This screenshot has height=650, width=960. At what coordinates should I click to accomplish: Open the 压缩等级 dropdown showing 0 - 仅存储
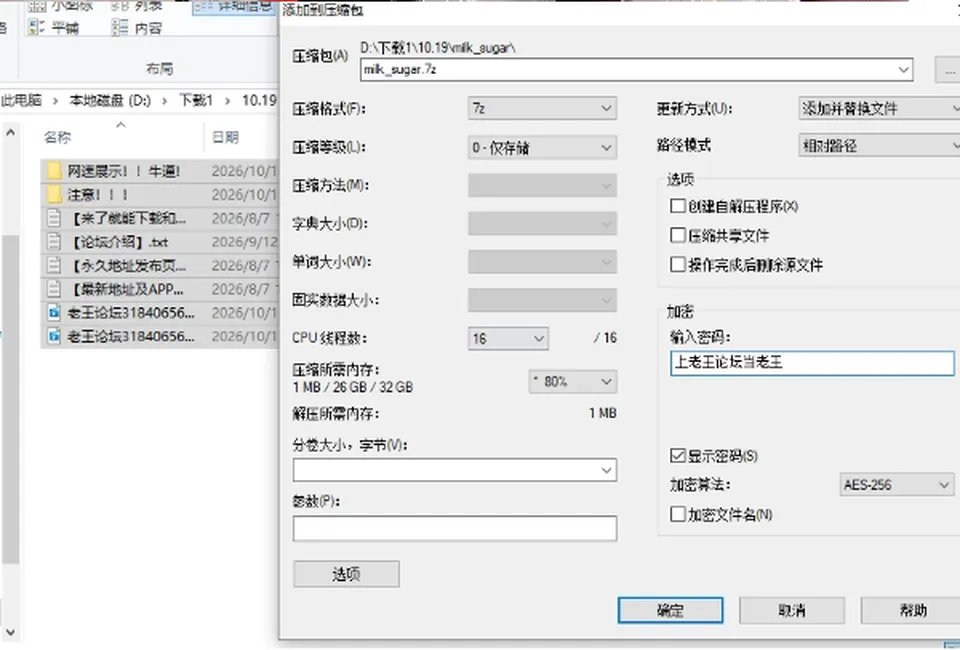[542, 148]
